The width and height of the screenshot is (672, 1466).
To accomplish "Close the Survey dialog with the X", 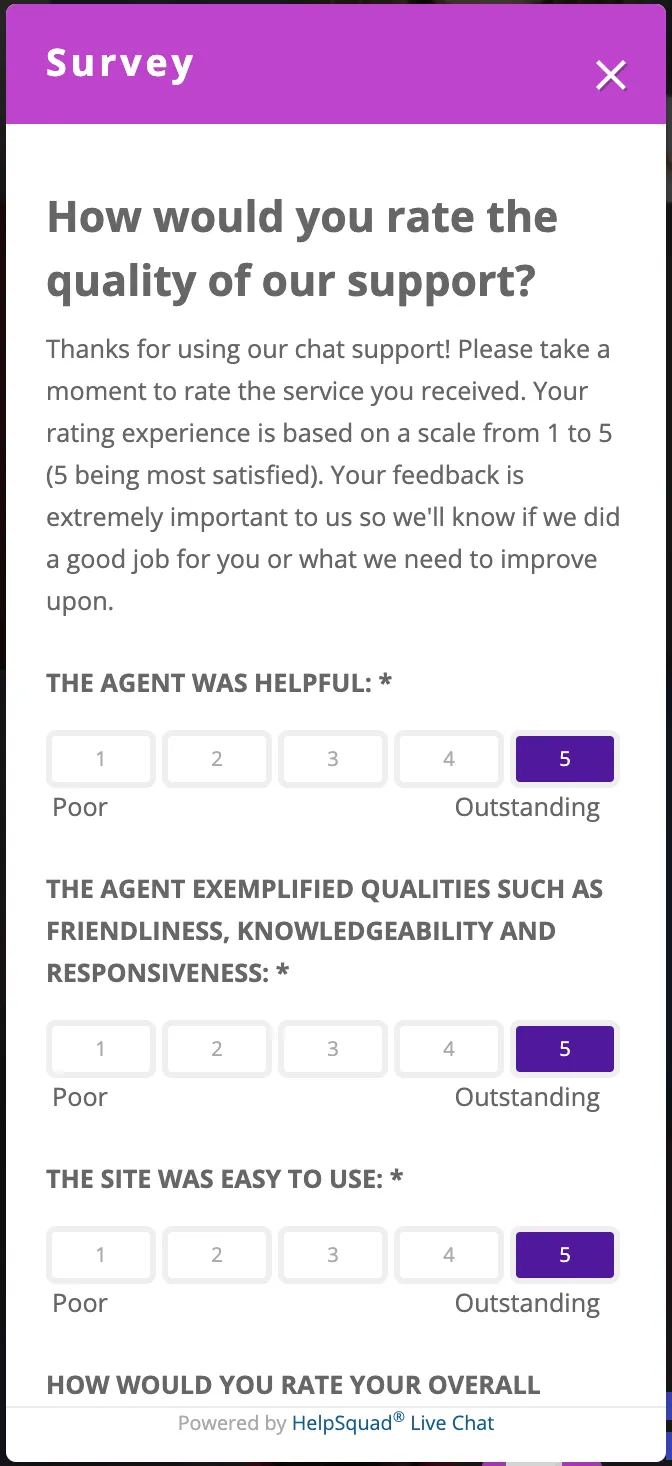I will click(610, 75).
